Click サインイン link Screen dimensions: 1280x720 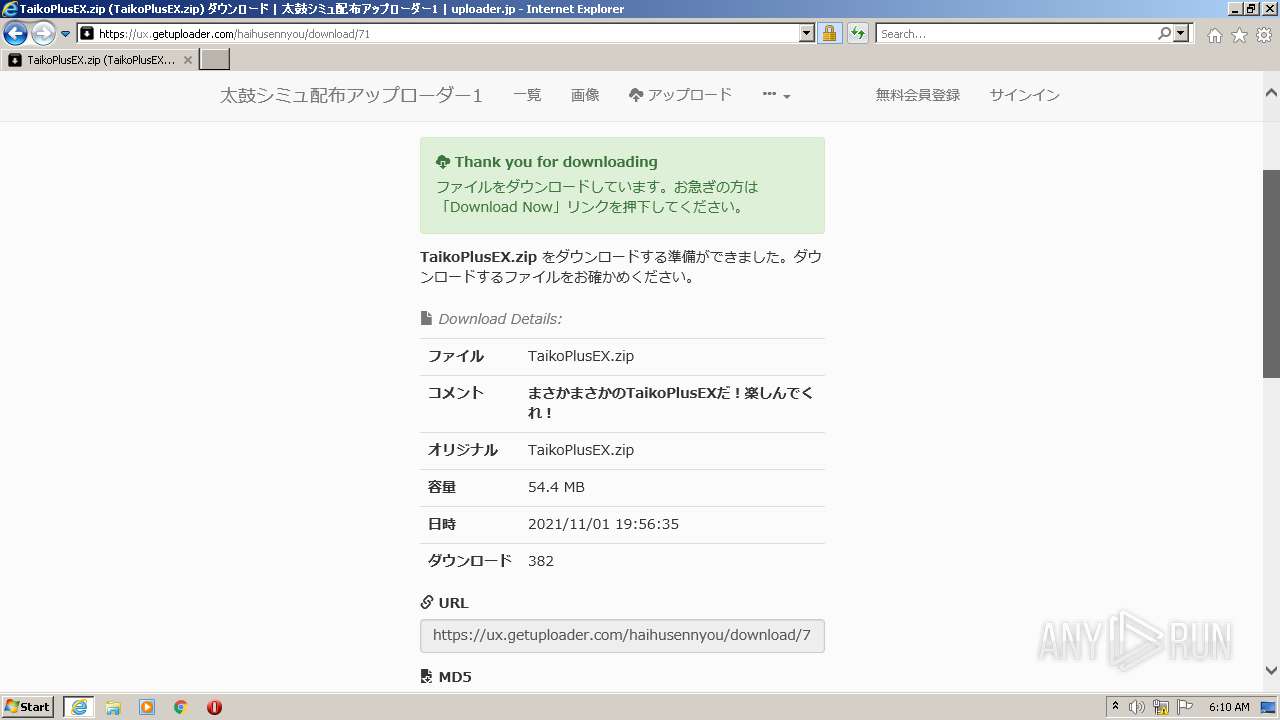pos(1024,95)
